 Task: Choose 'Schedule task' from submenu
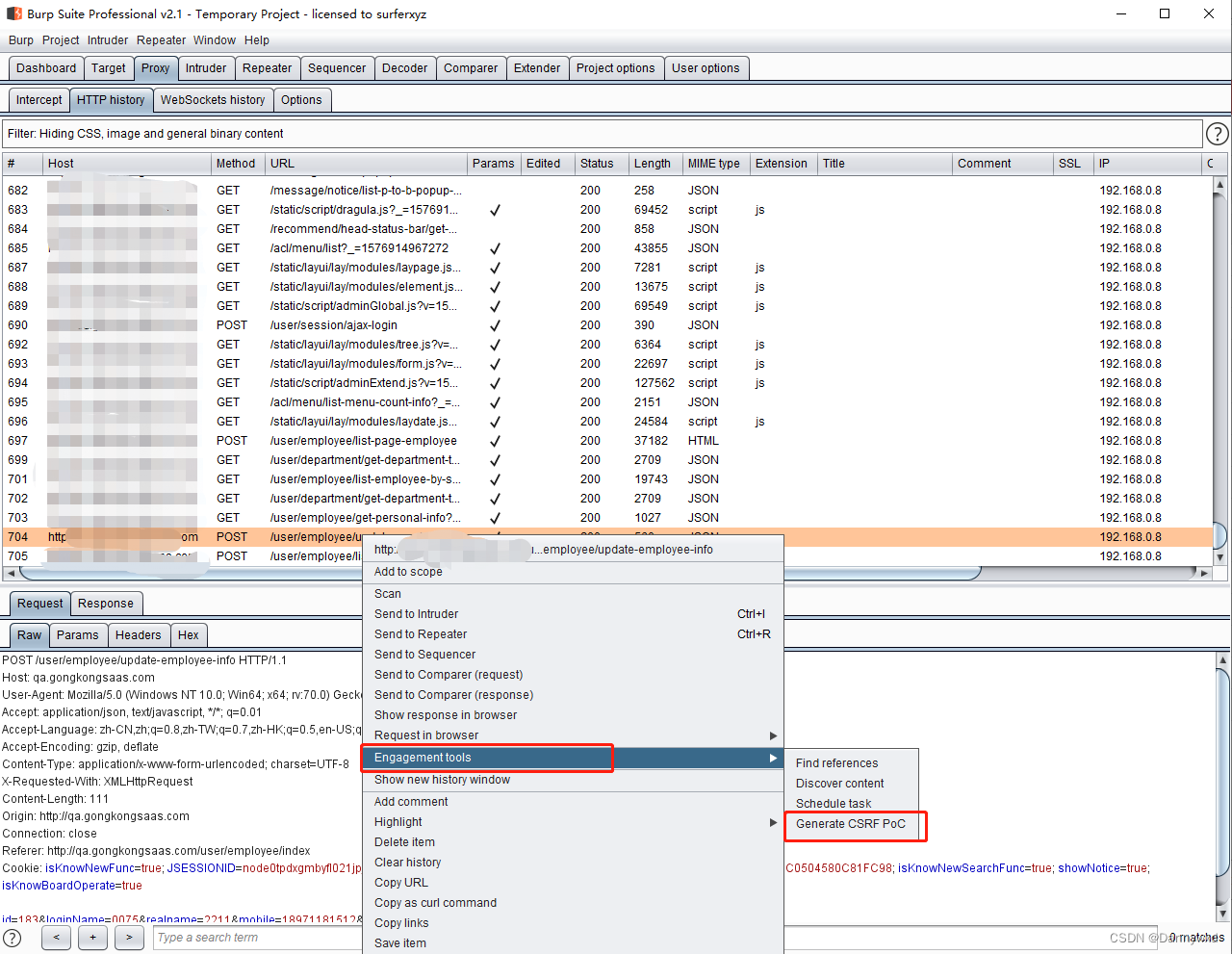pyautogui.click(x=851, y=804)
